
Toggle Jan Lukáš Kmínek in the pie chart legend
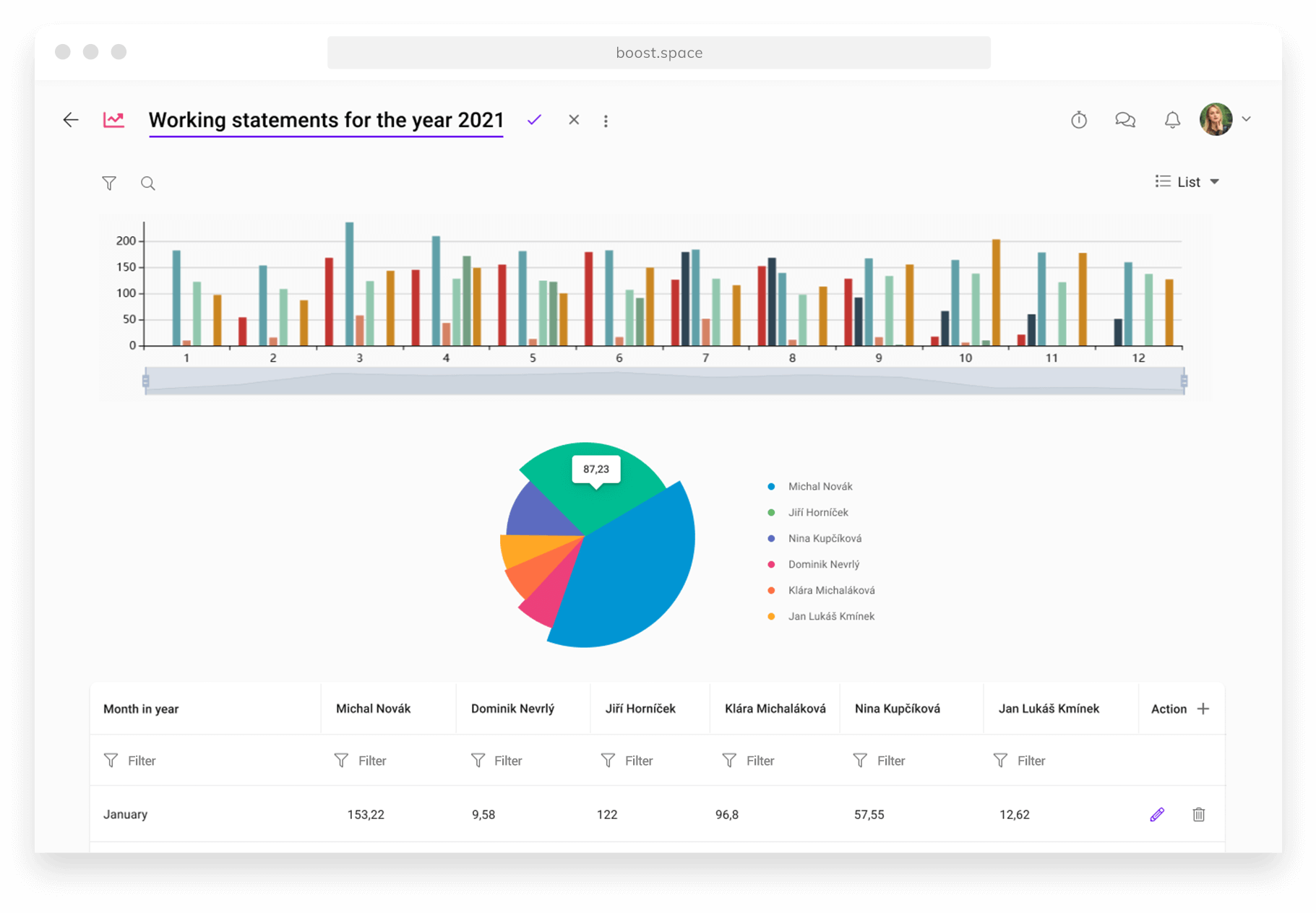831,616
